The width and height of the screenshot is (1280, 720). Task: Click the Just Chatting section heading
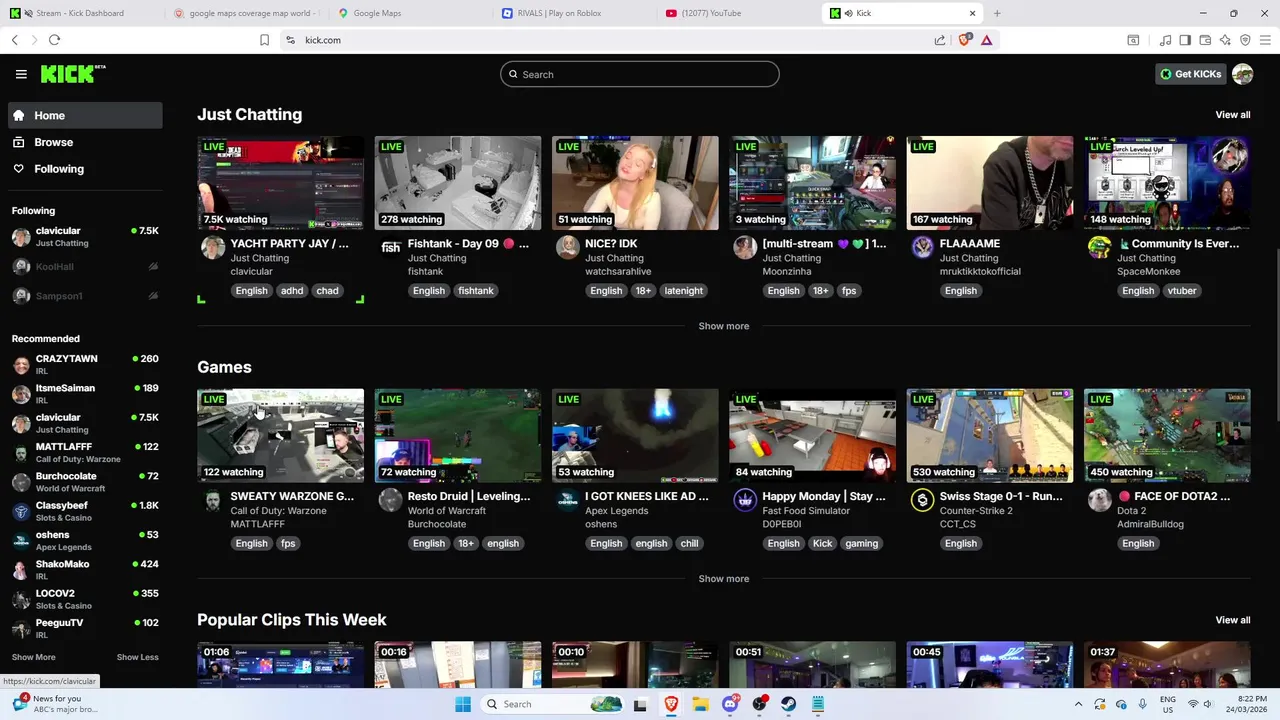tap(249, 115)
